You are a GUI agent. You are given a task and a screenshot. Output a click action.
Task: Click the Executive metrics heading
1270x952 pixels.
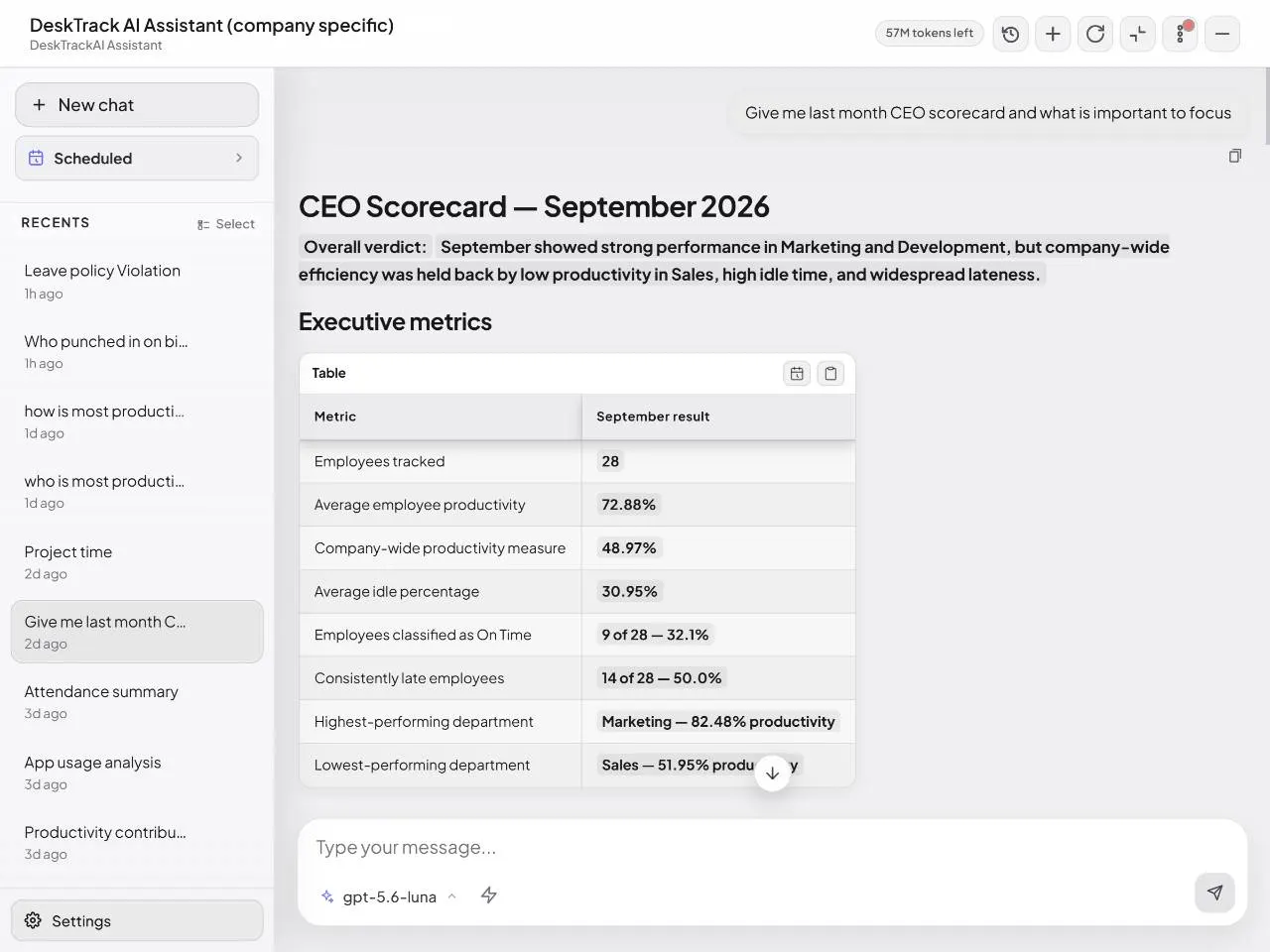pyautogui.click(x=395, y=321)
